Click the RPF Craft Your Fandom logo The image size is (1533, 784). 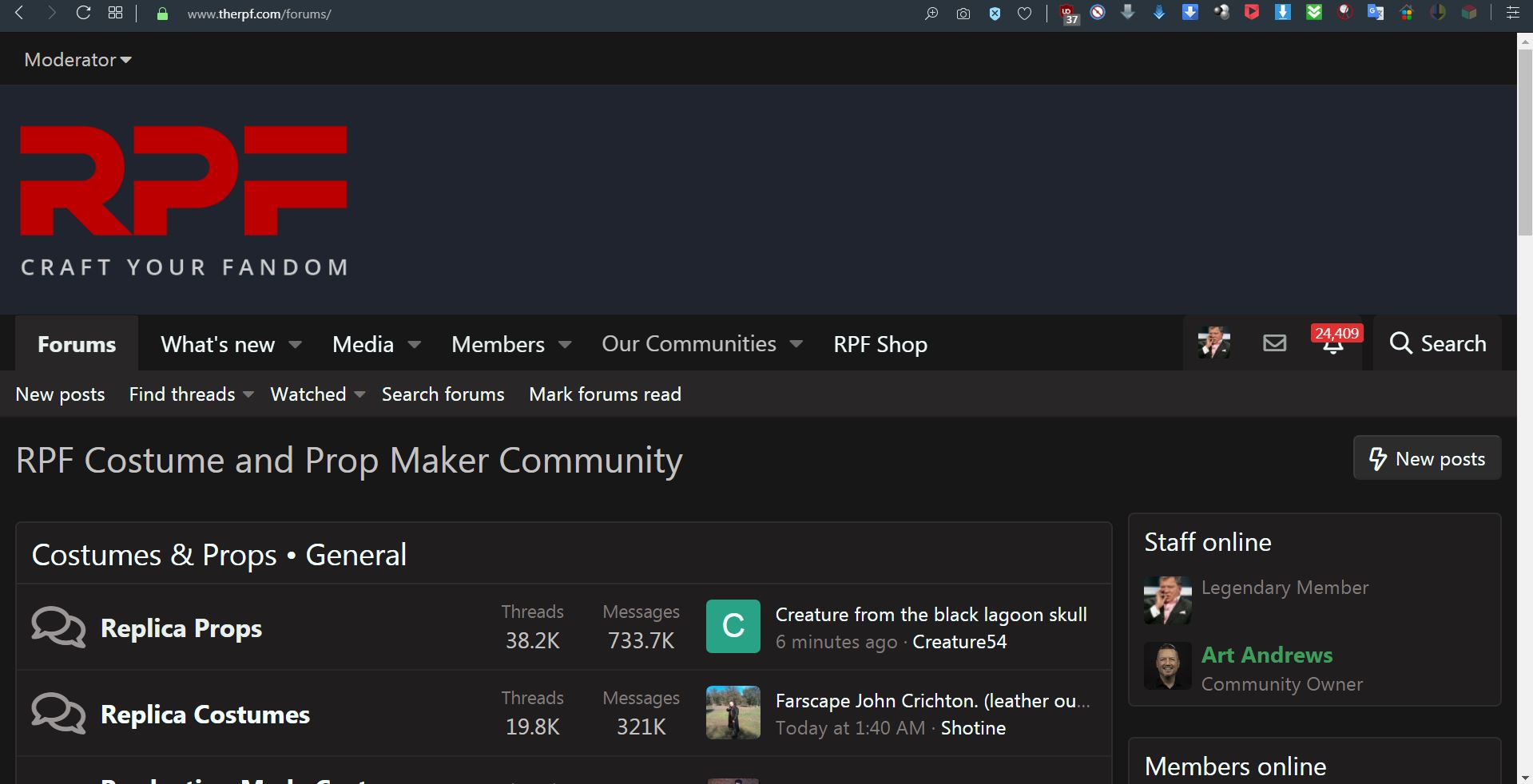pyautogui.click(x=184, y=200)
